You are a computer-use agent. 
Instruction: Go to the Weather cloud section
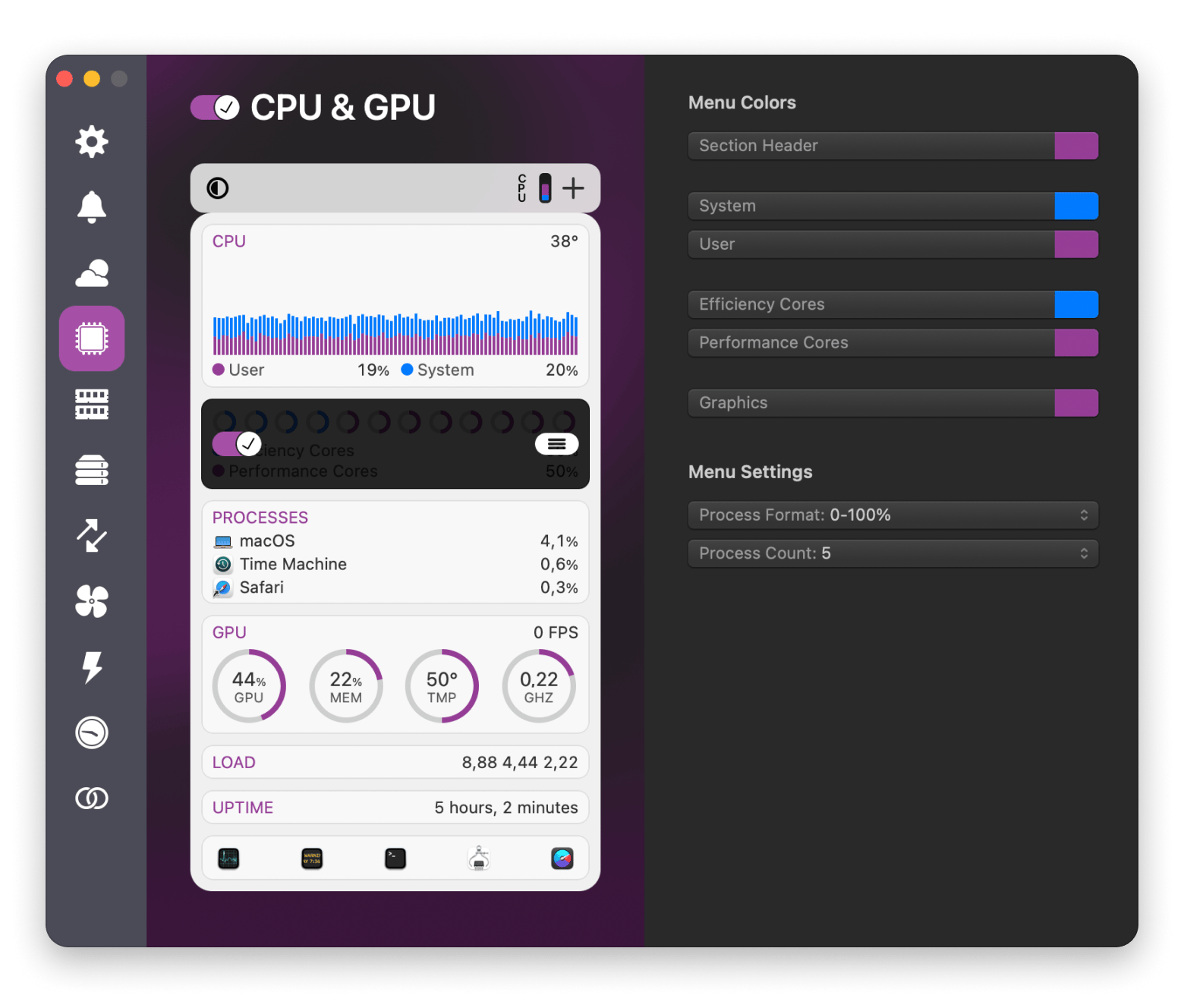point(92,273)
